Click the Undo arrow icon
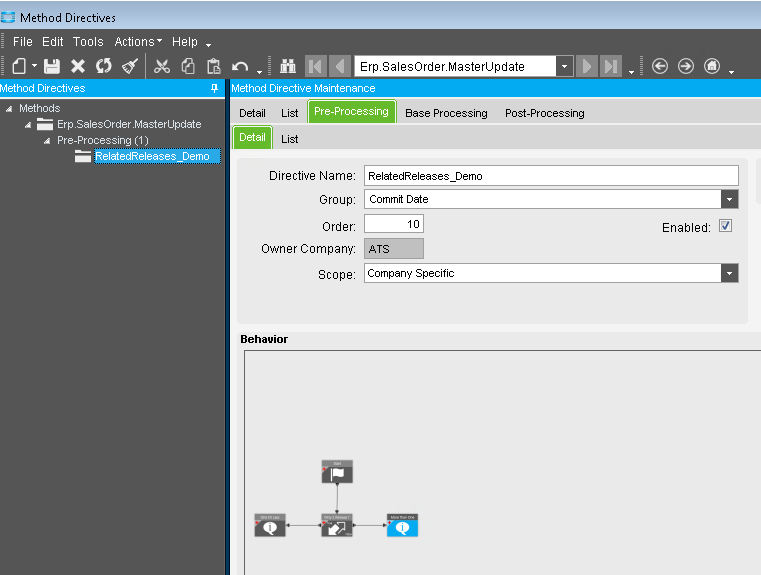The width and height of the screenshot is (761, 575). pyautogui.click(x=240, y=66)
